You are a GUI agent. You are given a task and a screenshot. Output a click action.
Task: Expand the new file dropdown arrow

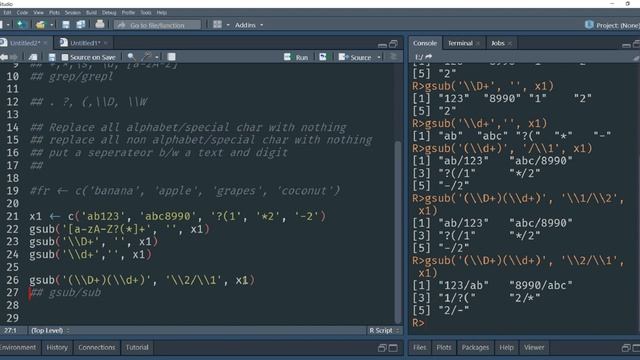(x=8, y=25)
